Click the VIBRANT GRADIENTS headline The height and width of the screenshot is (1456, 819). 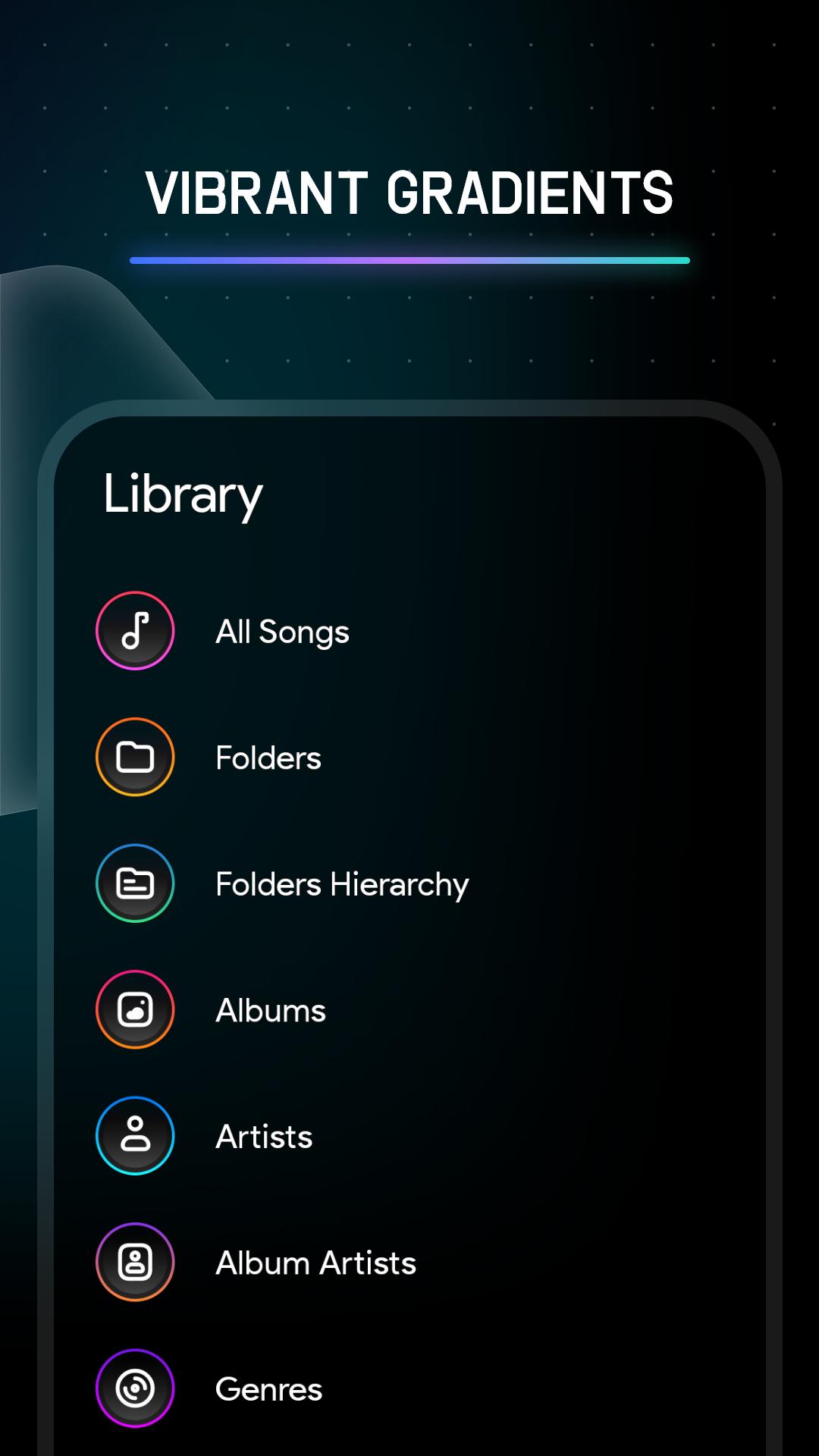409,193
